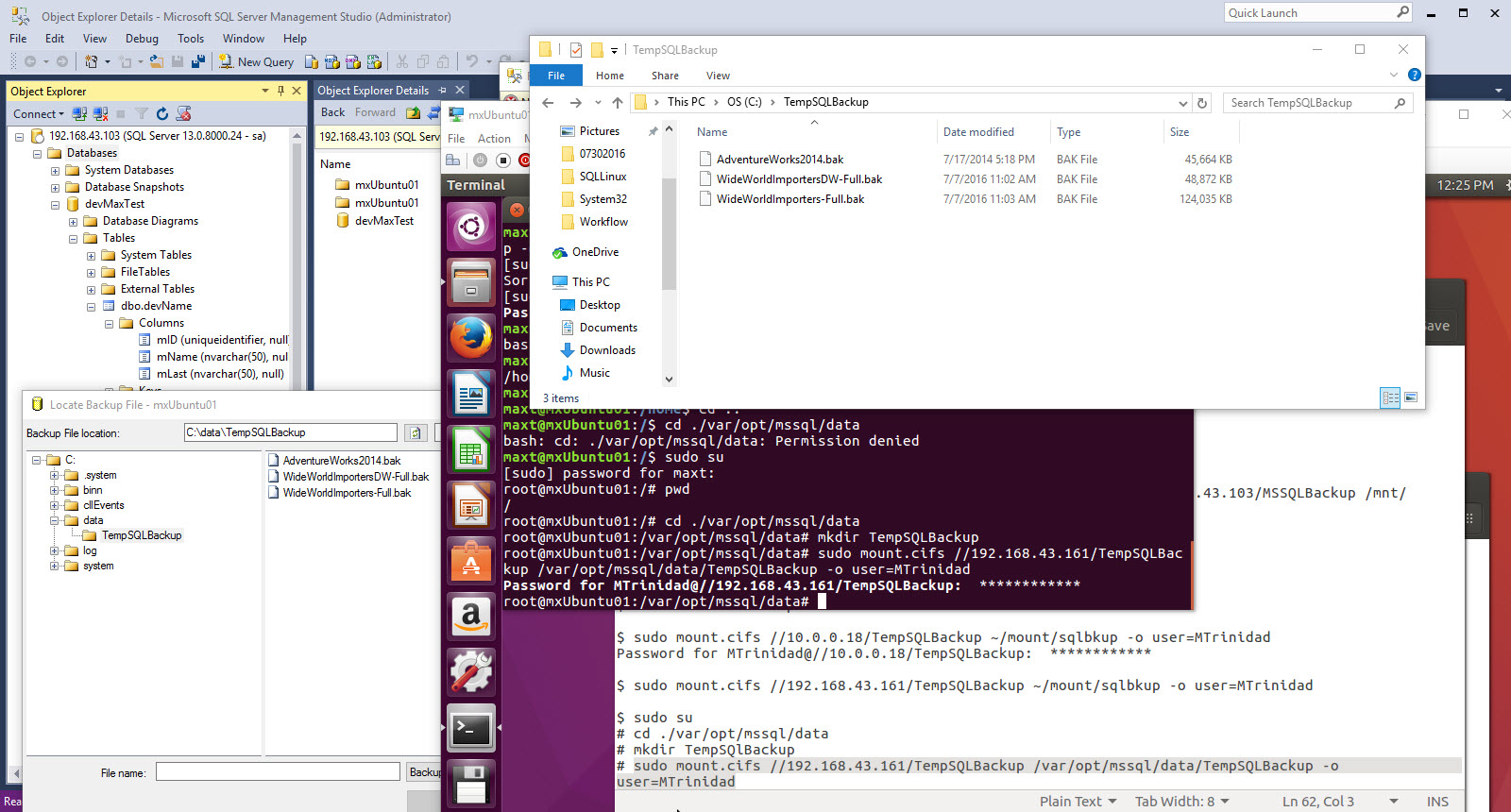Viewport: 1511px width, 812px height.
Task: Collapse the dbo.devName table node
Action: pyautogui.click(x=91, y=306)
